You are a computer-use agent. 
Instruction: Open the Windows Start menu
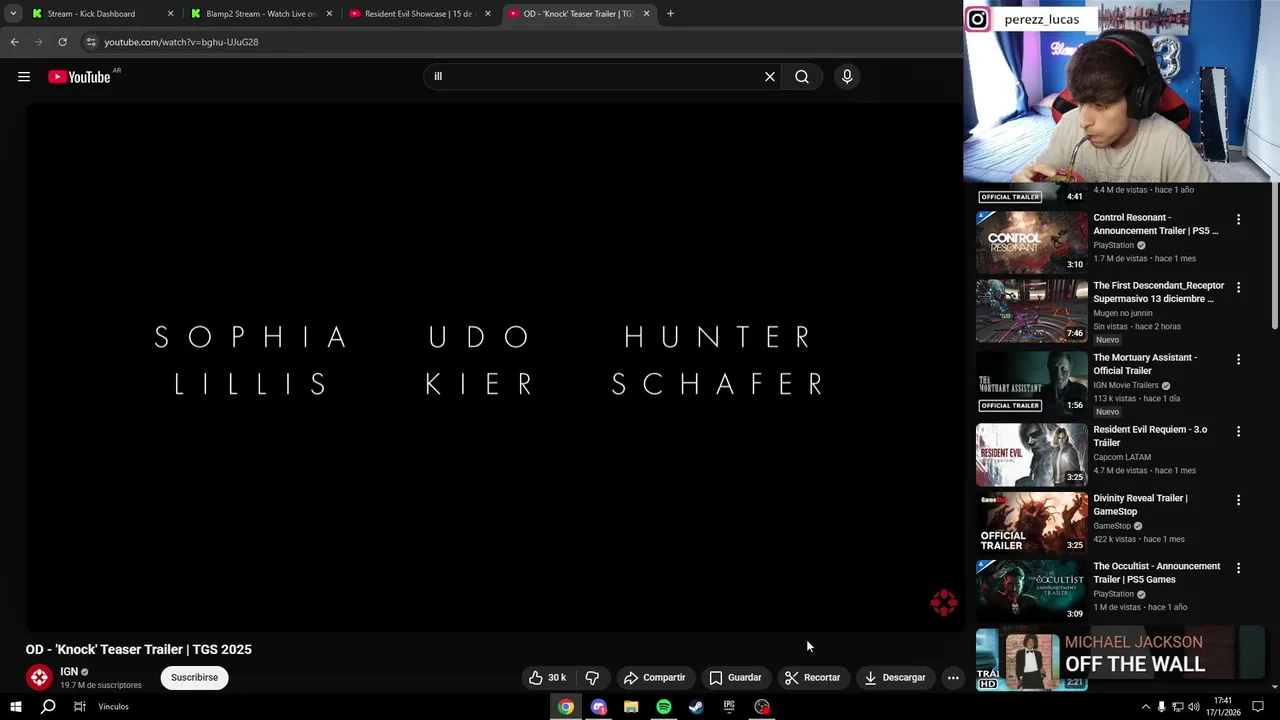pyautogui.click(x=15, y=707)
